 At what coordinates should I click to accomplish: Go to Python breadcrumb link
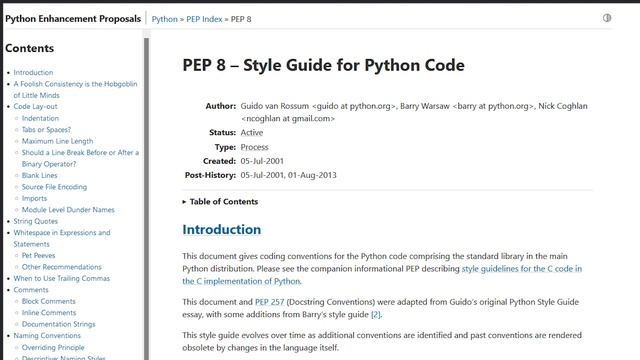pyautogui.click(x=164, y=19)
